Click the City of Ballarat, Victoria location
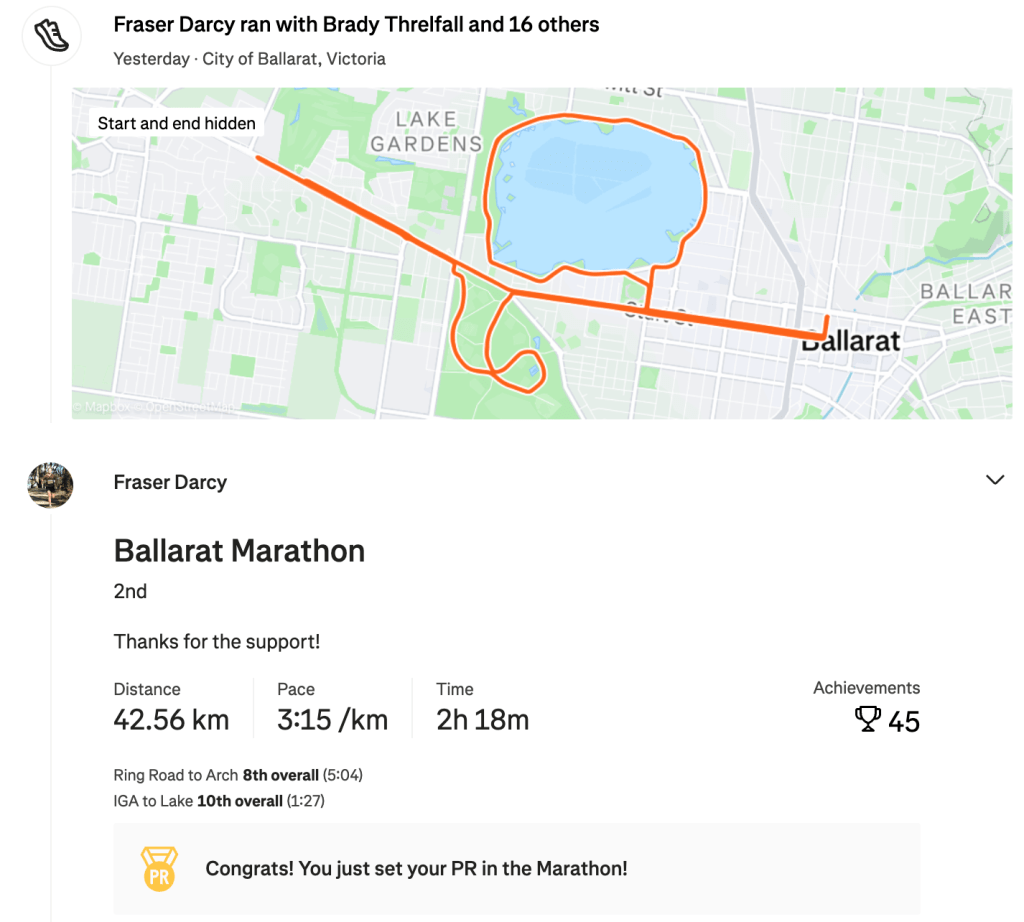 click(x=294, y=59)
